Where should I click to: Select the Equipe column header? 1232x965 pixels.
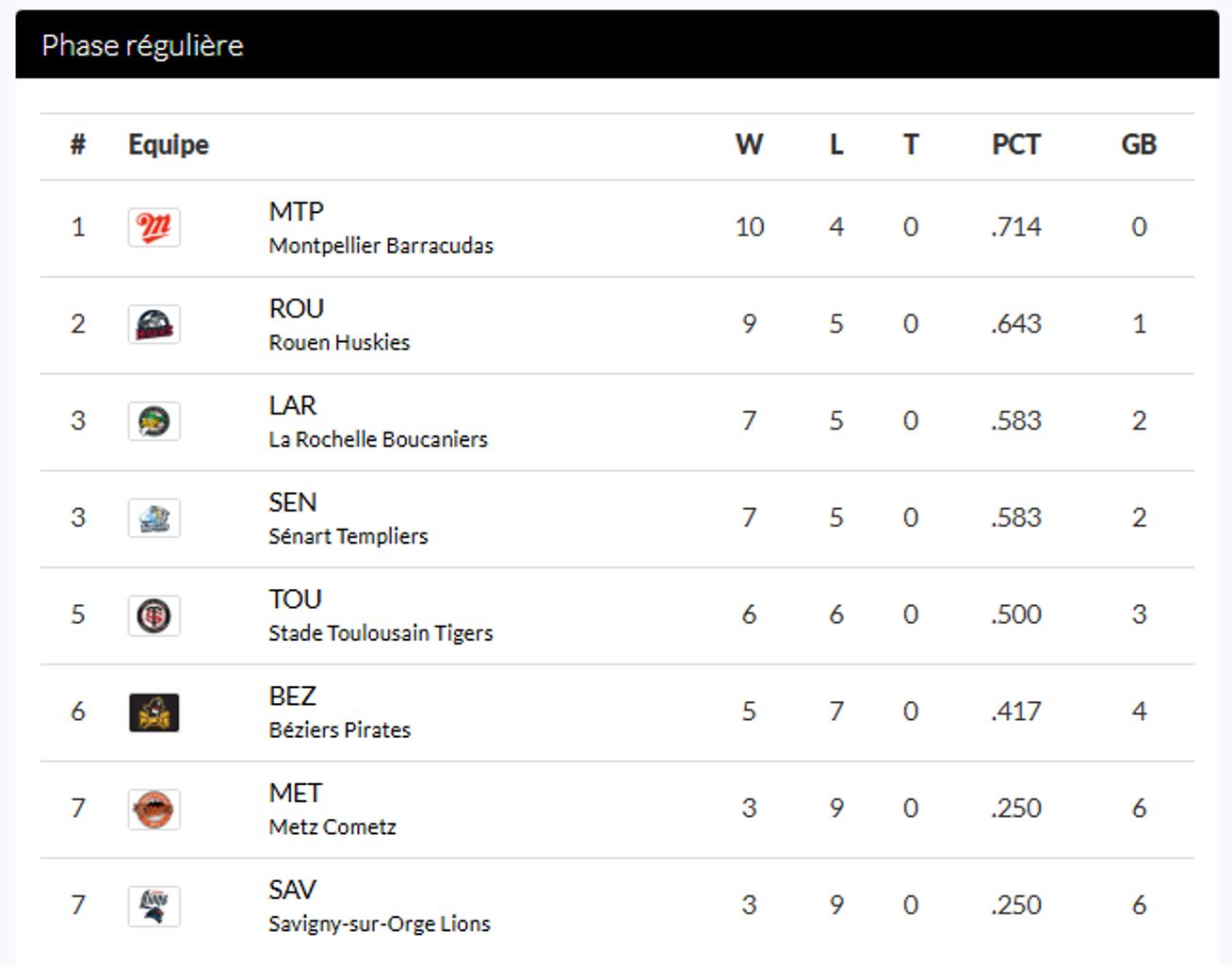[169, 145]
